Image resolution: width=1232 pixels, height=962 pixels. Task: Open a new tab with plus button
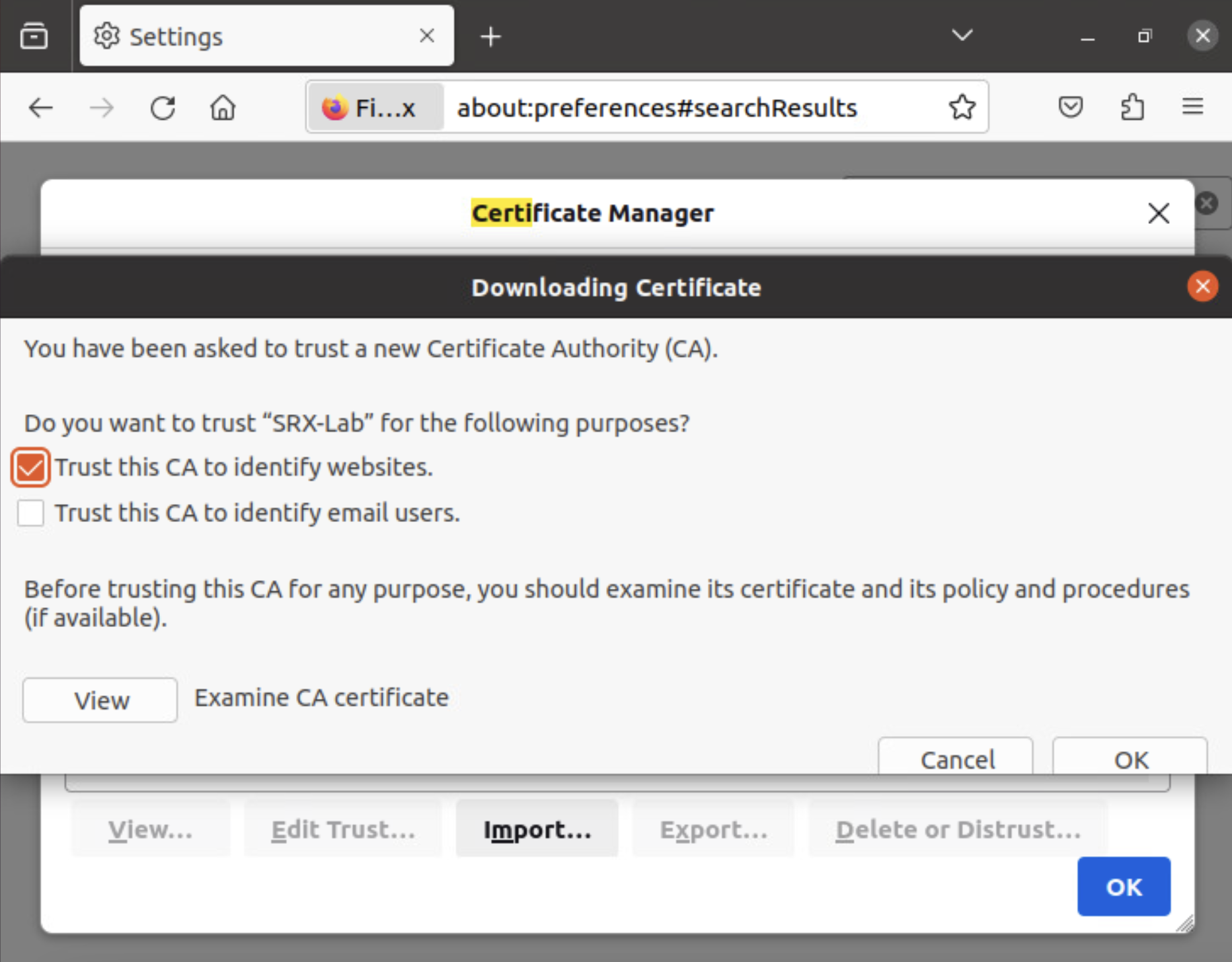490,36
